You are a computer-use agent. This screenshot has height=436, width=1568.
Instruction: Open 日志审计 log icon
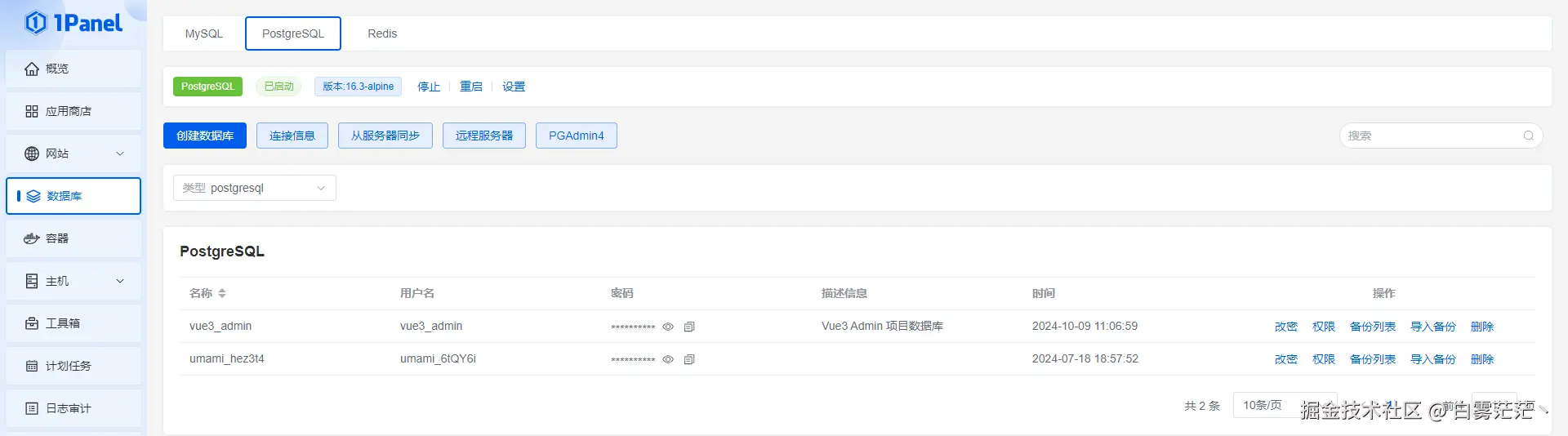(32, 408)
